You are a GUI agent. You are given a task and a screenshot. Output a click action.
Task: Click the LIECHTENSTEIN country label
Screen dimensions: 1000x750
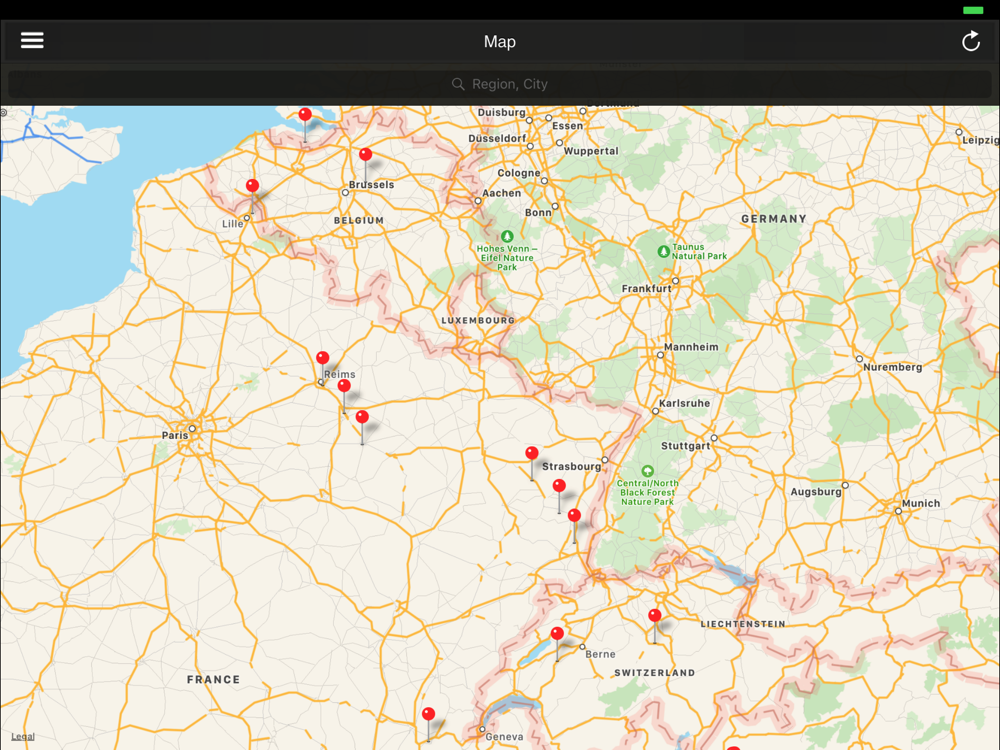(x=743, y=624)
